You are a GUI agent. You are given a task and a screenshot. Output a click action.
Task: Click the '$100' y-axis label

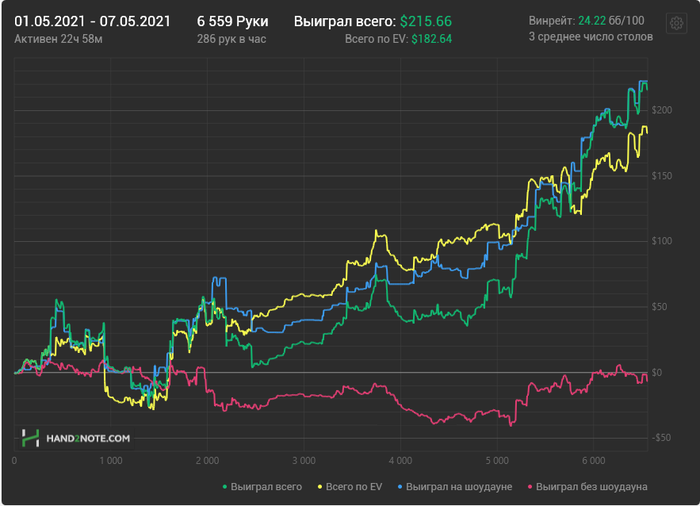click(x=662, y=241)
